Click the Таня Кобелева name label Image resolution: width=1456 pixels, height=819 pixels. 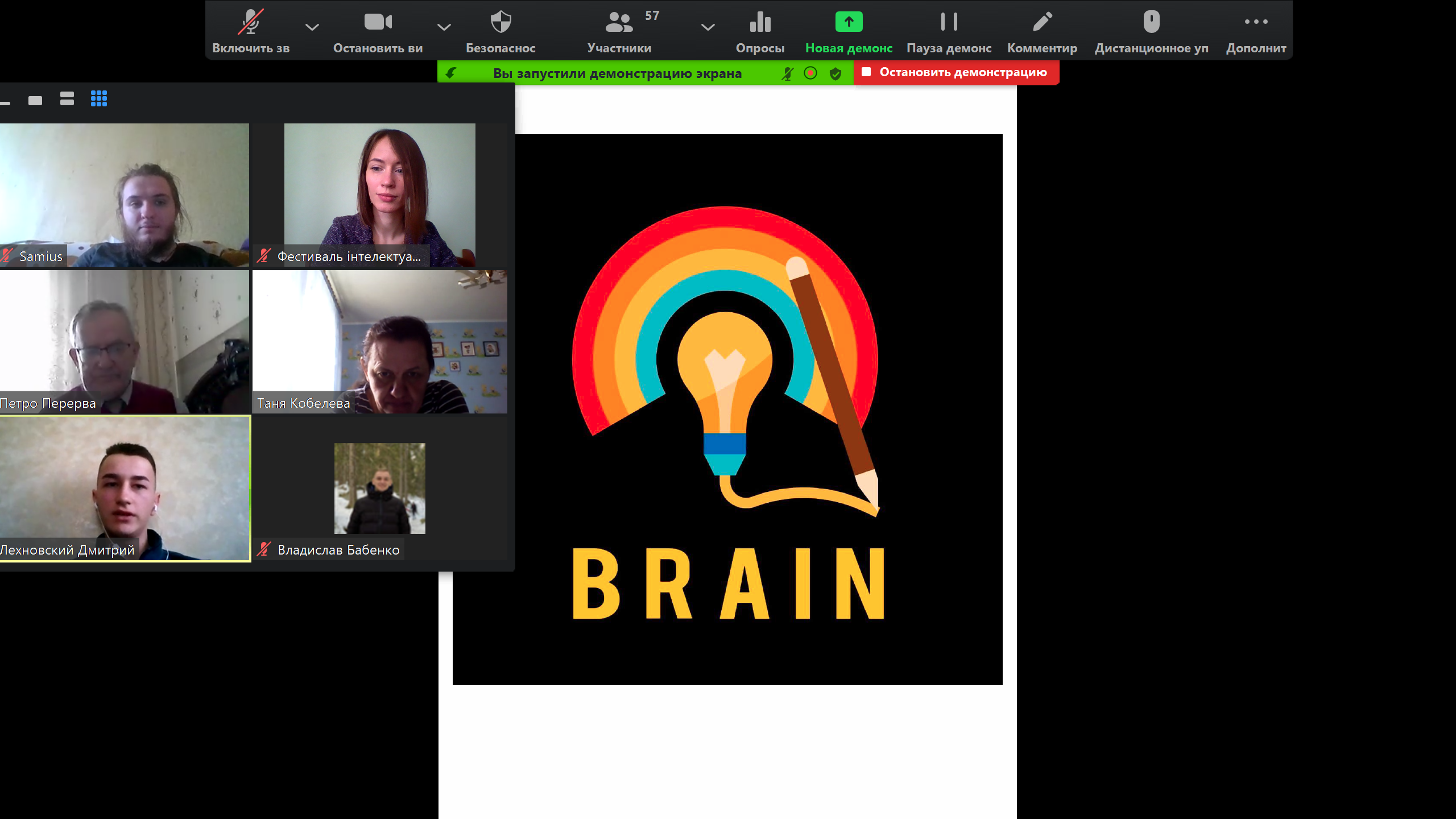303,403
